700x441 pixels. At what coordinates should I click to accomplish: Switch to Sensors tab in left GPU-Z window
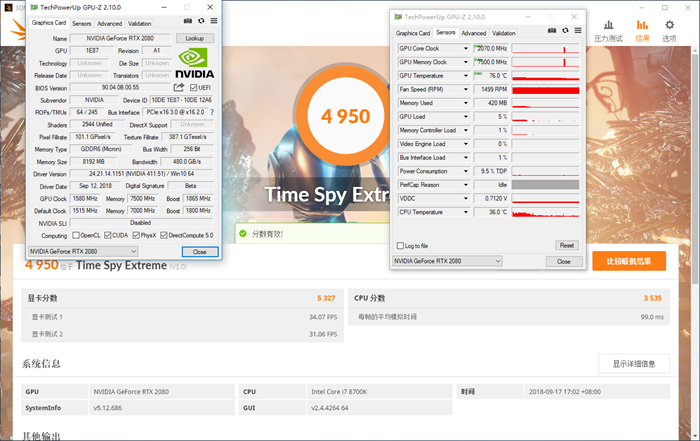coord(81,24)
